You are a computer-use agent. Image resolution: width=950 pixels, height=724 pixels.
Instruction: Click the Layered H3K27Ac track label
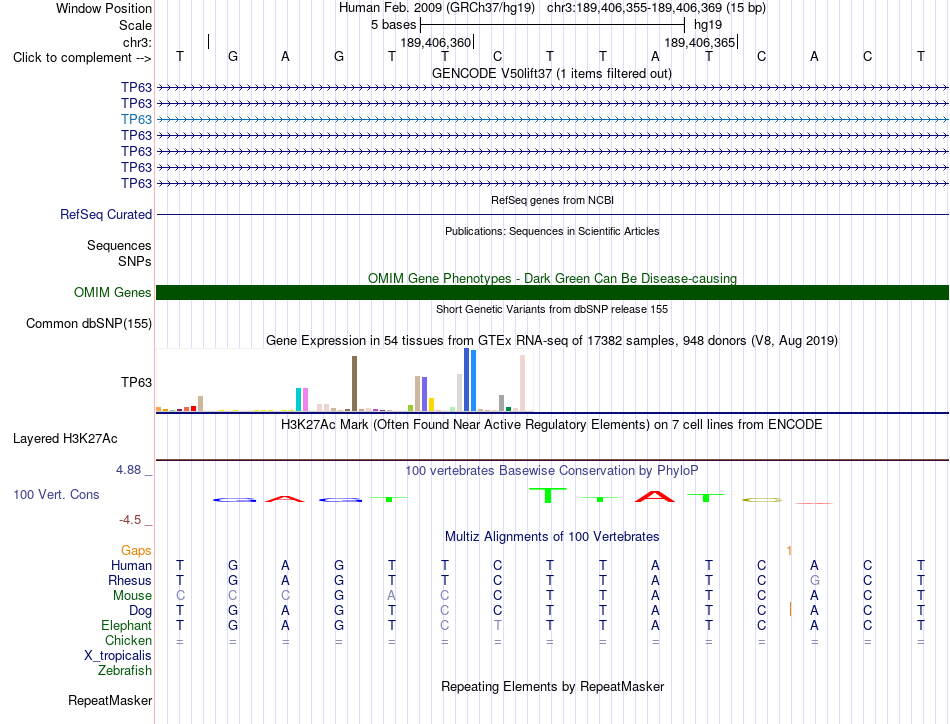click(x=65, y=439)
